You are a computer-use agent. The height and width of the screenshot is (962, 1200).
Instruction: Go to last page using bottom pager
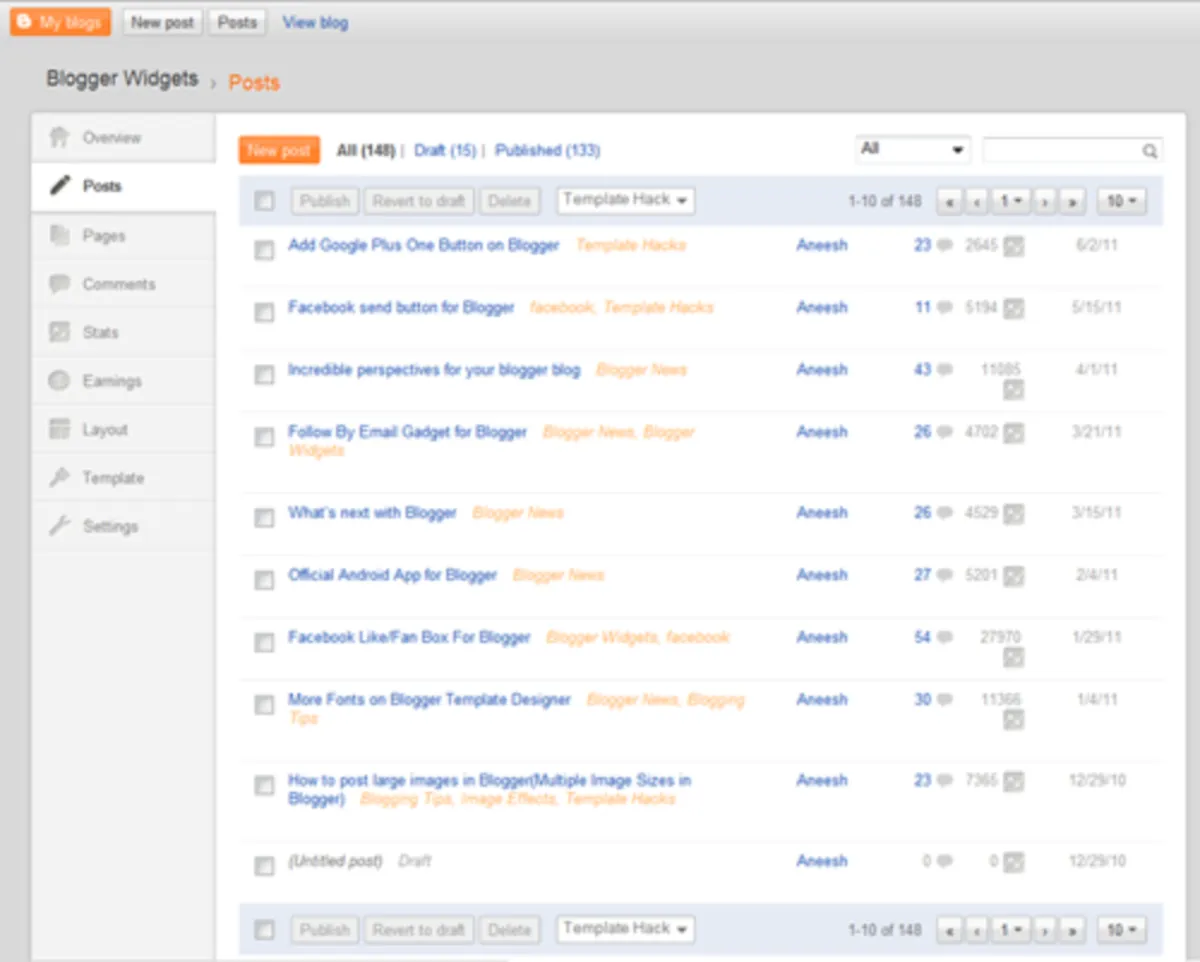coord(1073,931)
